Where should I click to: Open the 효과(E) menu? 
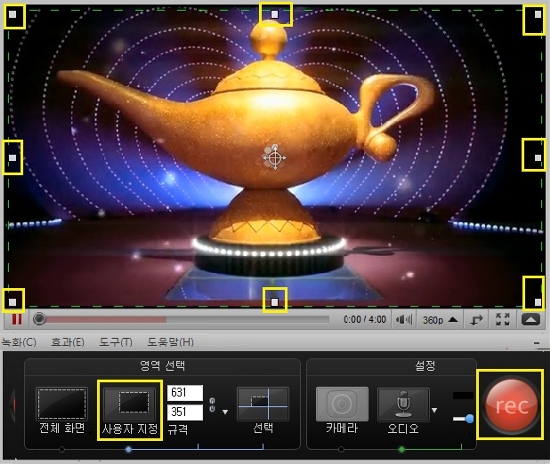click(68, 342)
